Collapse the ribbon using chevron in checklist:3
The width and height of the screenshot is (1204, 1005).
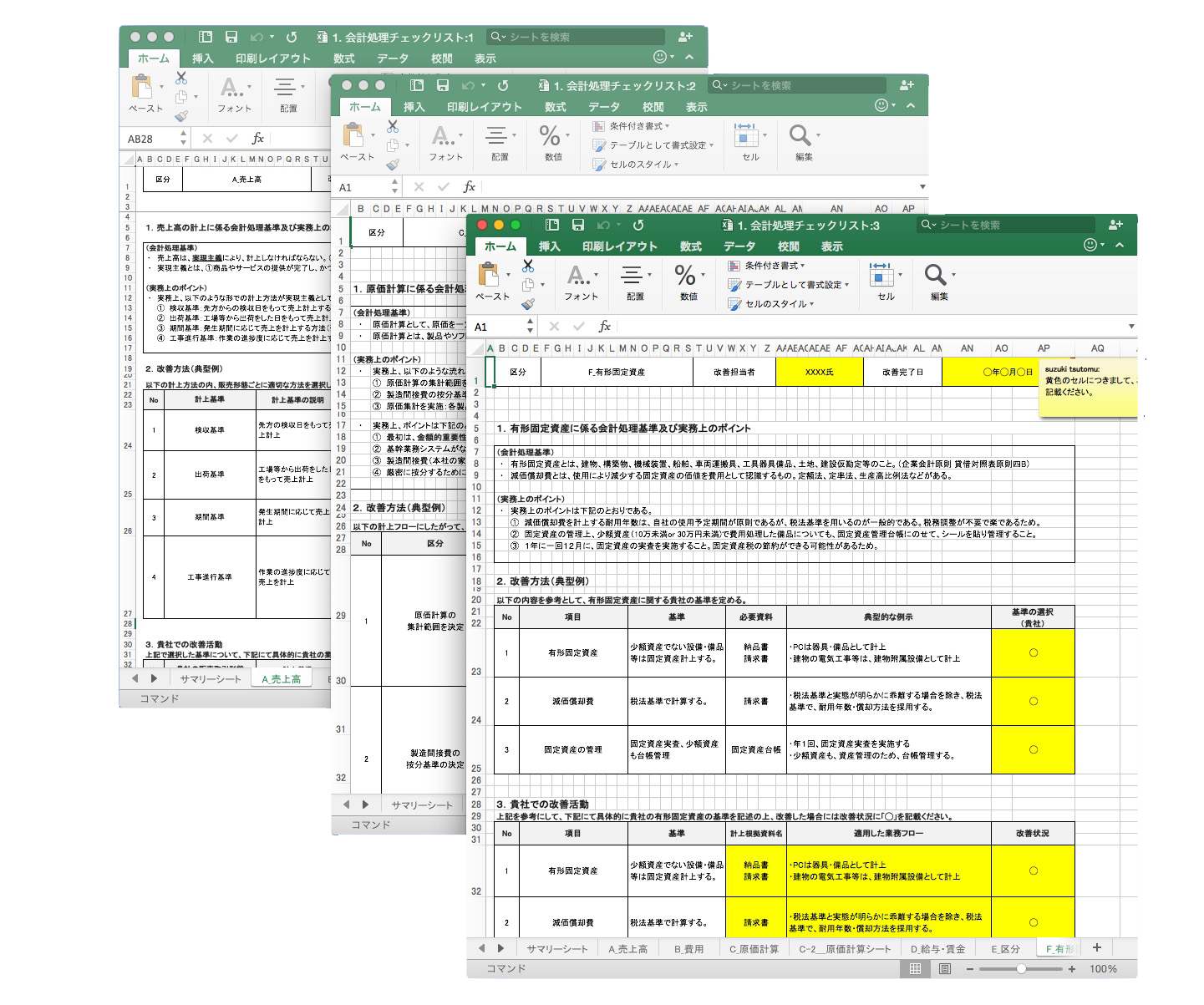1120,245
